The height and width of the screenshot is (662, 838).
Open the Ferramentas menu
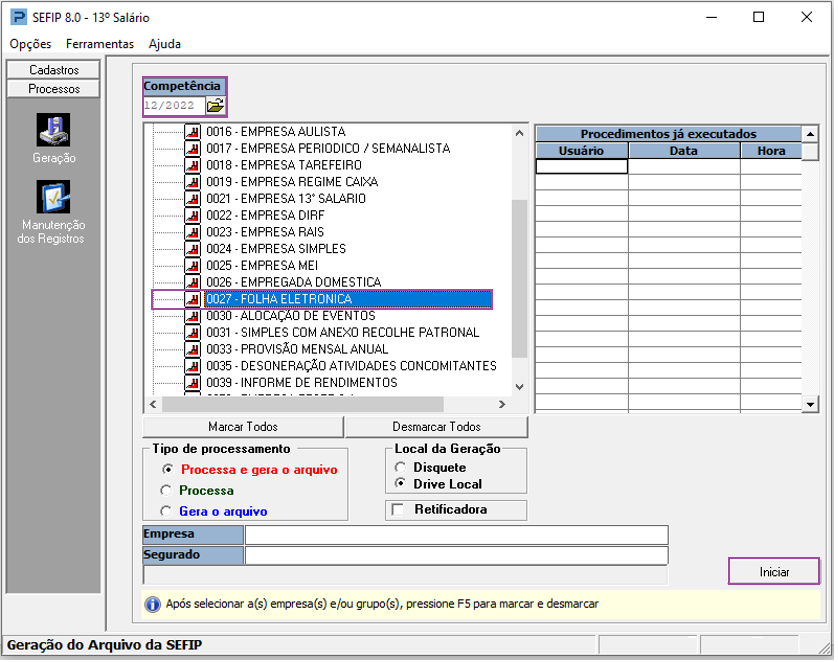[100, 44]
